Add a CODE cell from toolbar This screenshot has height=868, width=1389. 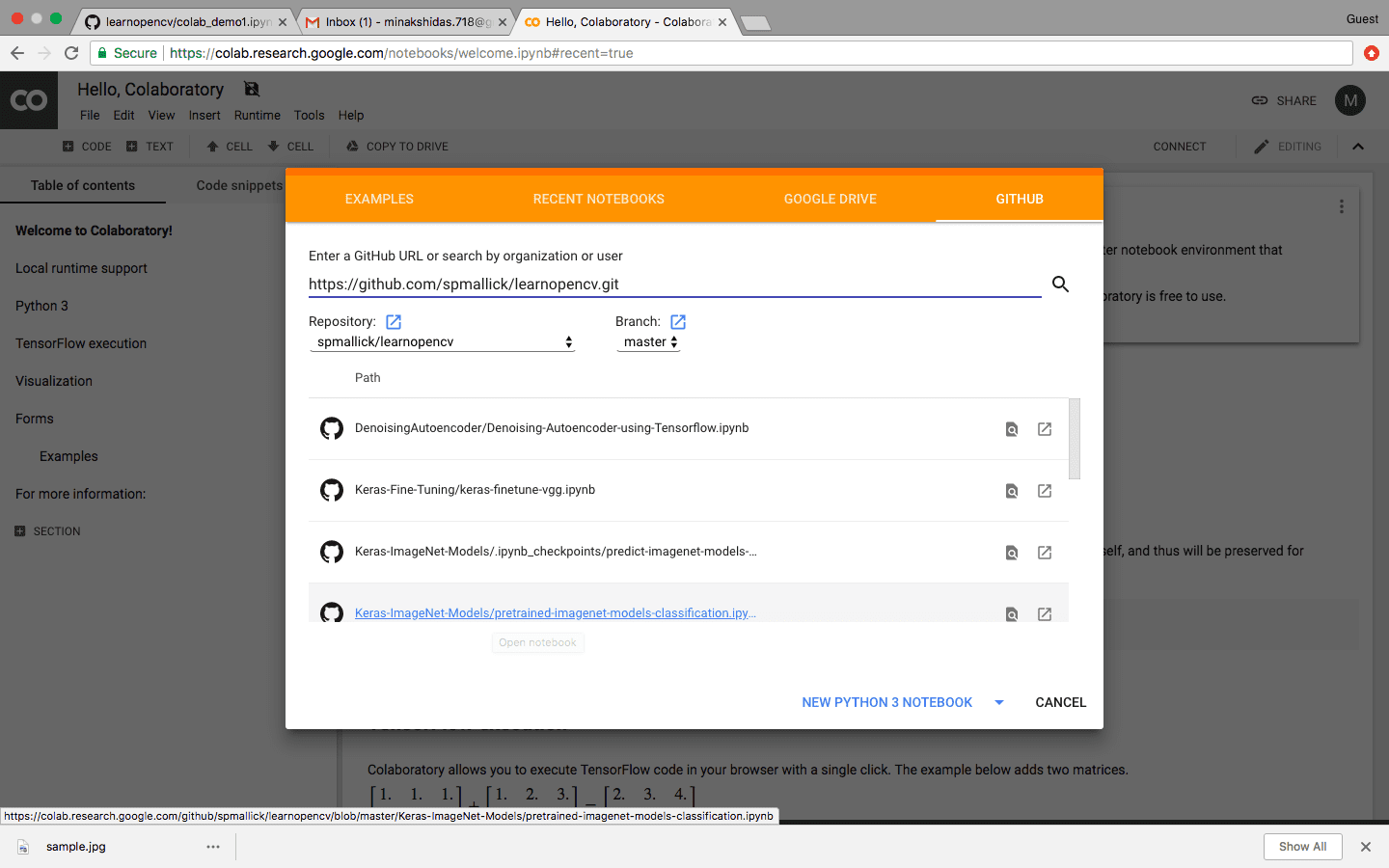point(87,147)
